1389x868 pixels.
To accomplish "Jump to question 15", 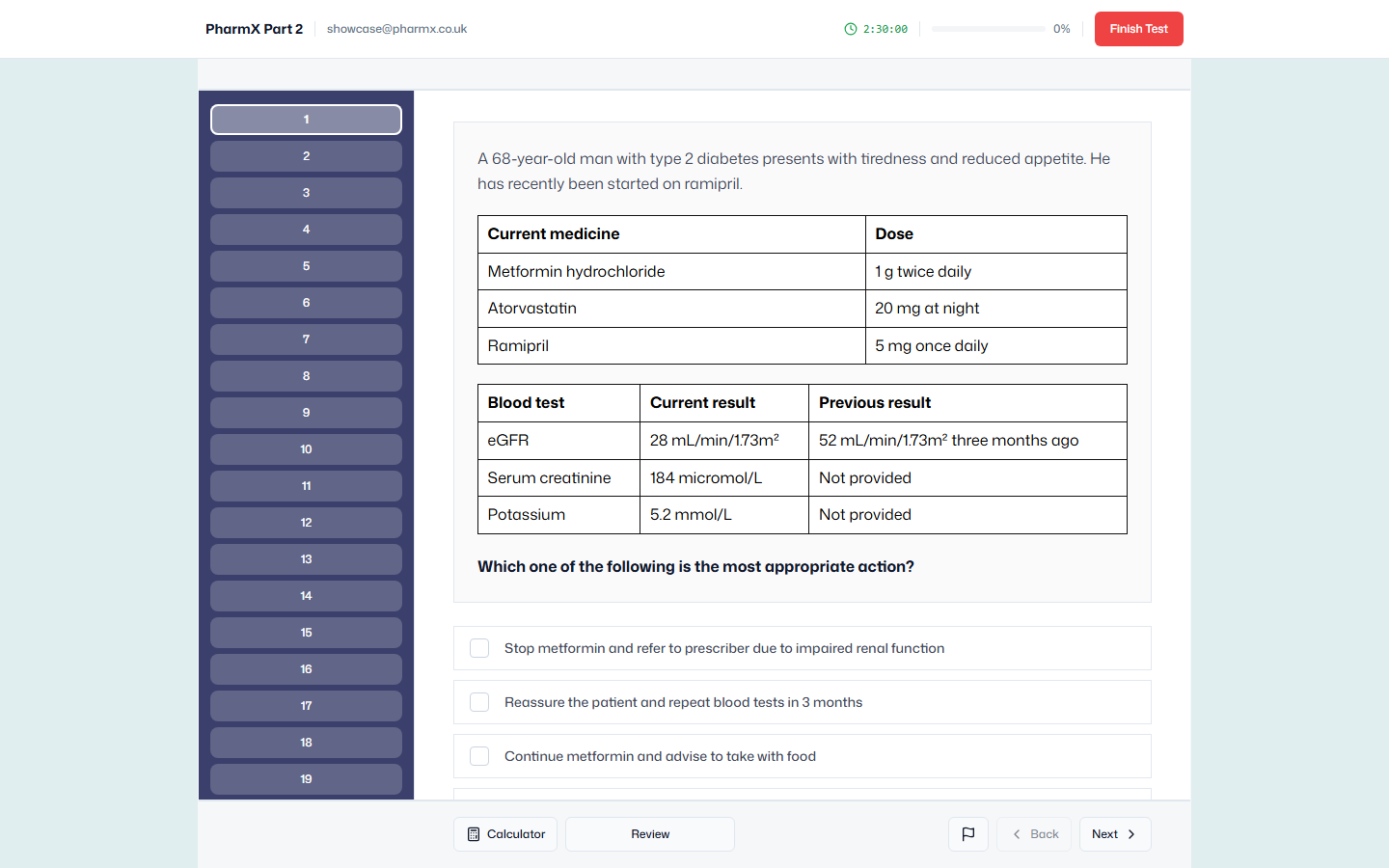I will 307,633.
